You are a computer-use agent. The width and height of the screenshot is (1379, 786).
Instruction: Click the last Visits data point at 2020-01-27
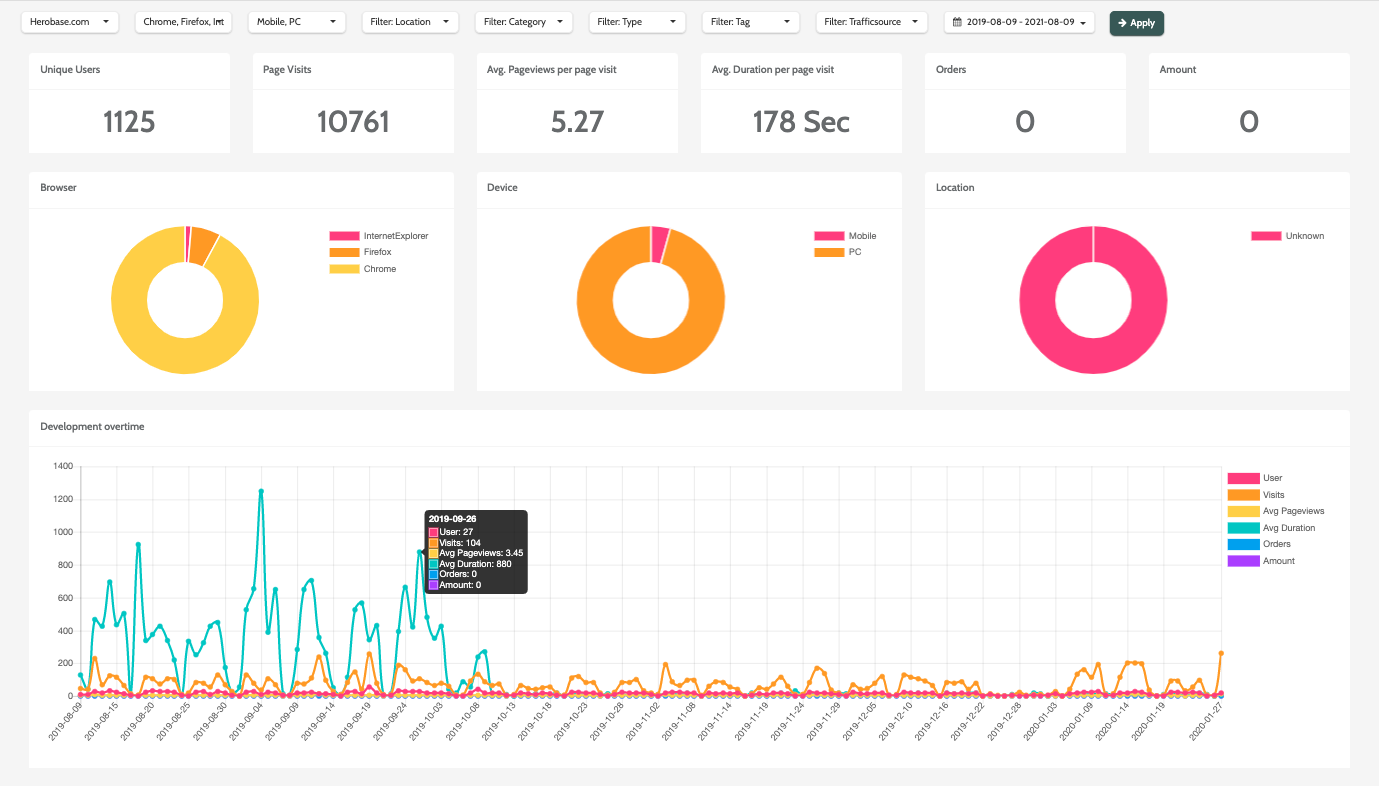tap(1221, 653)
